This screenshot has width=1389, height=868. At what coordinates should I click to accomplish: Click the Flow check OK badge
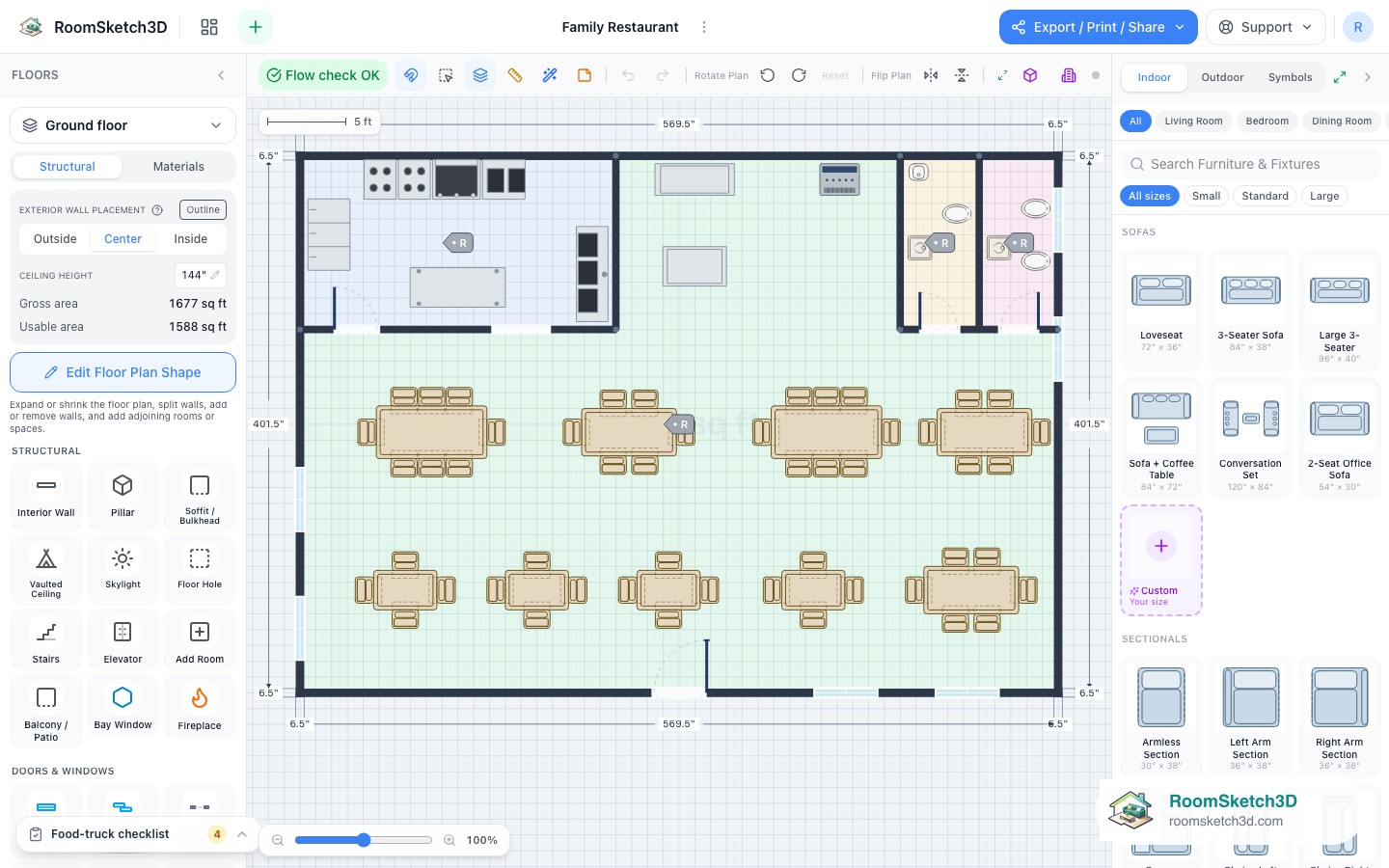point(323,75)
